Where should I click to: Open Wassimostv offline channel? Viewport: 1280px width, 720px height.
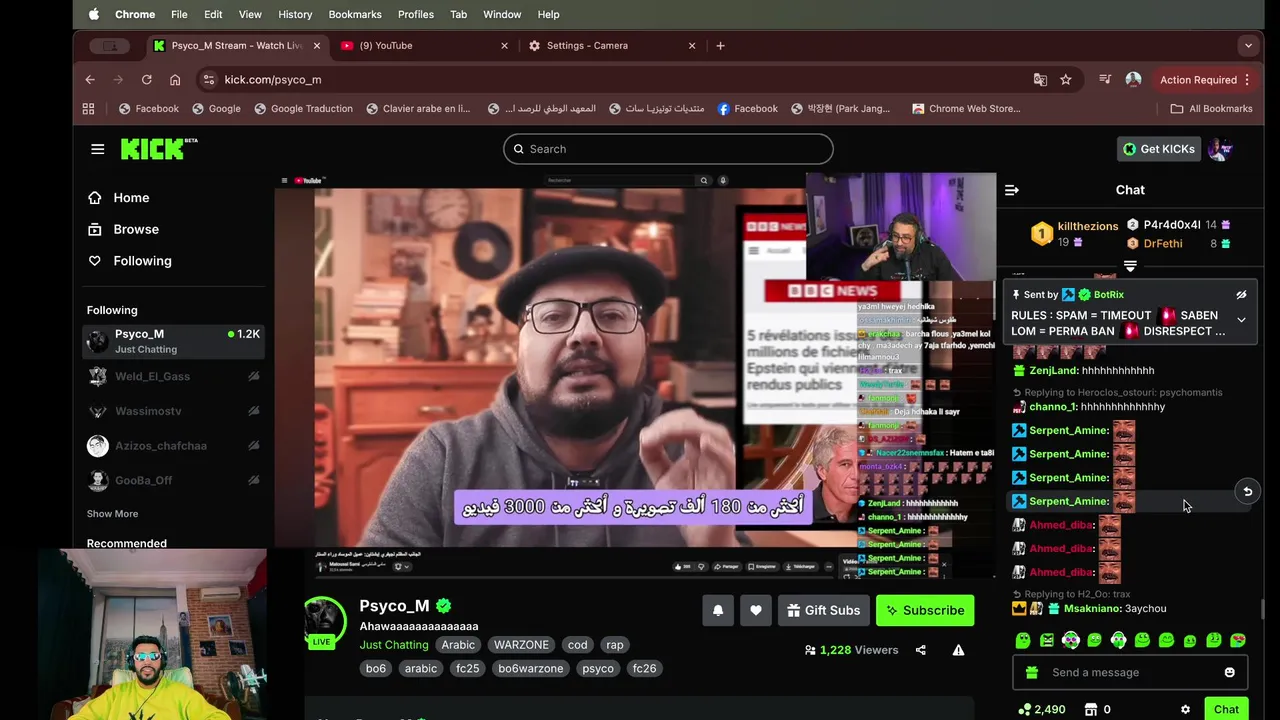[x=174, y=411]
